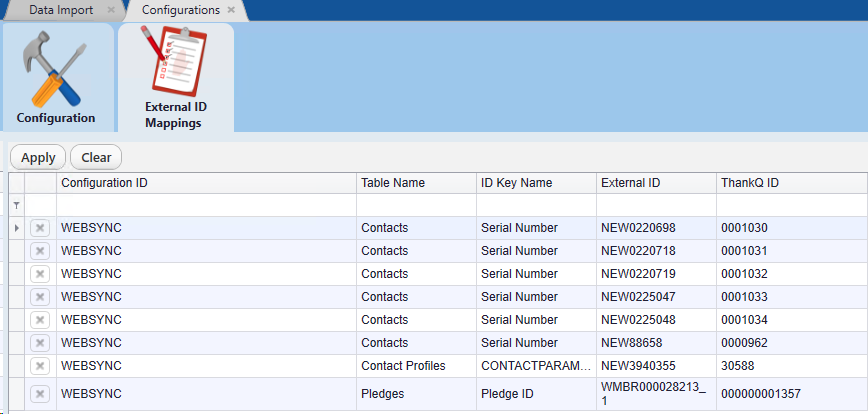
Task: Select ThankQ ID cell 0001031
Action: 792,251
